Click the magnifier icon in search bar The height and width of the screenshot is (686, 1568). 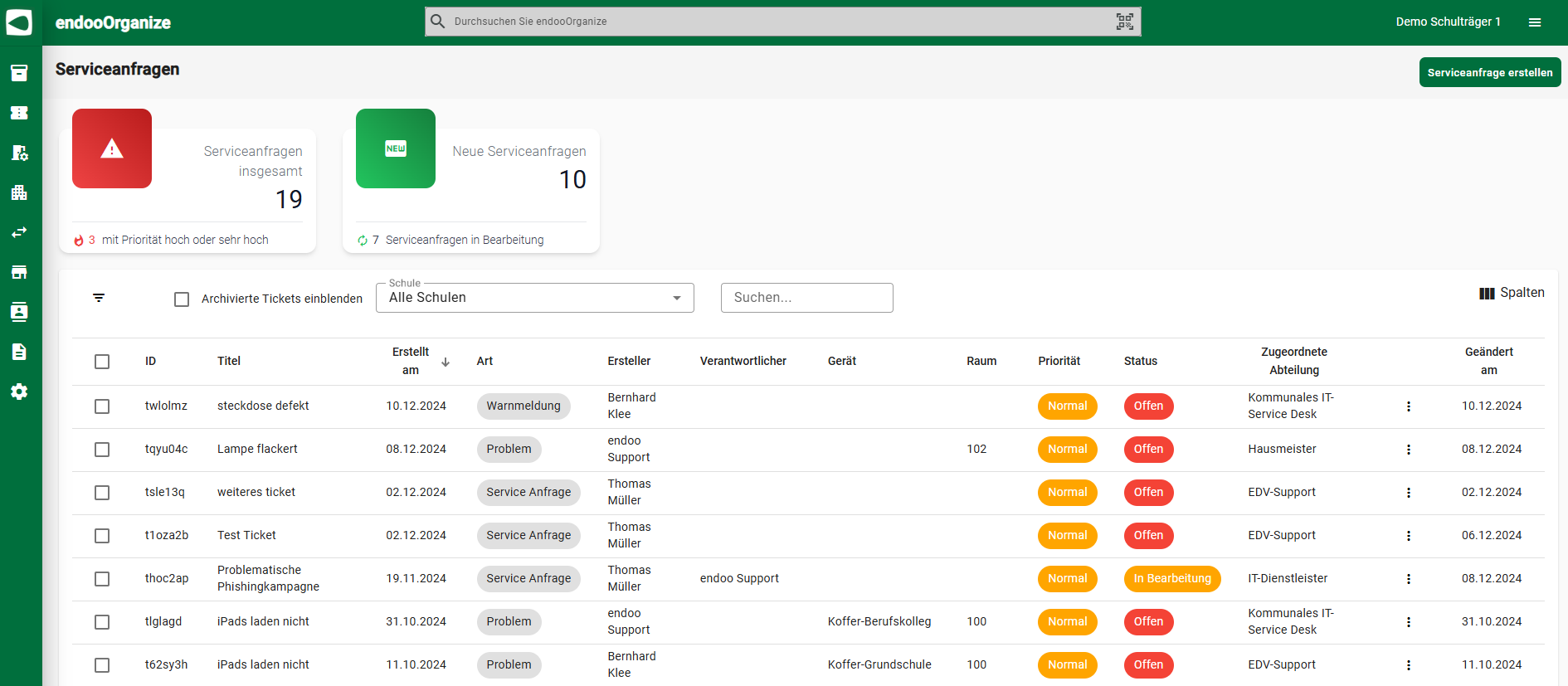438,22
